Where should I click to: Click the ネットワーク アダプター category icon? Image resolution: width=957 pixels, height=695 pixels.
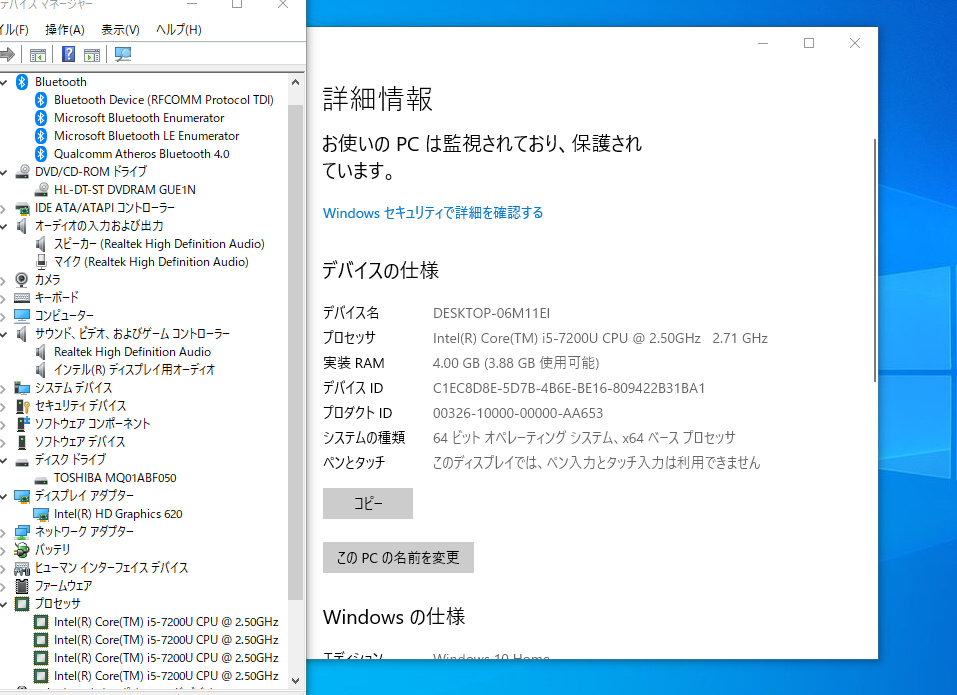22,531
